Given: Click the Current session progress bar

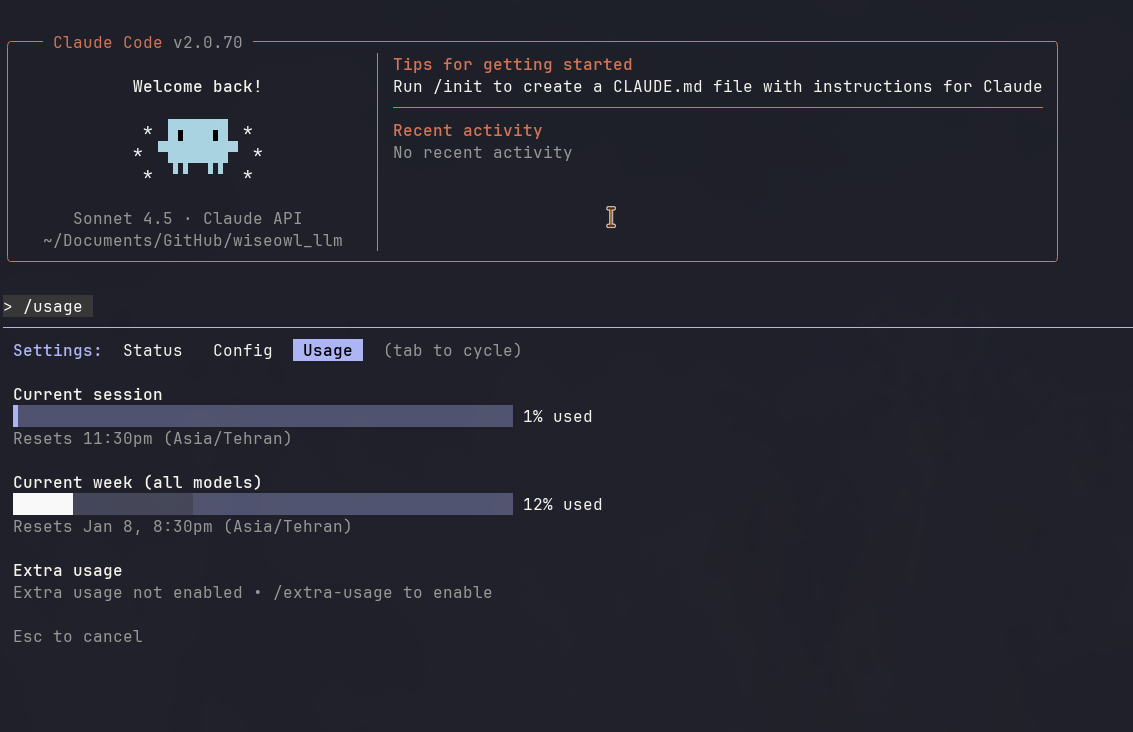Looking at the screenshot, I should (262, 416).
